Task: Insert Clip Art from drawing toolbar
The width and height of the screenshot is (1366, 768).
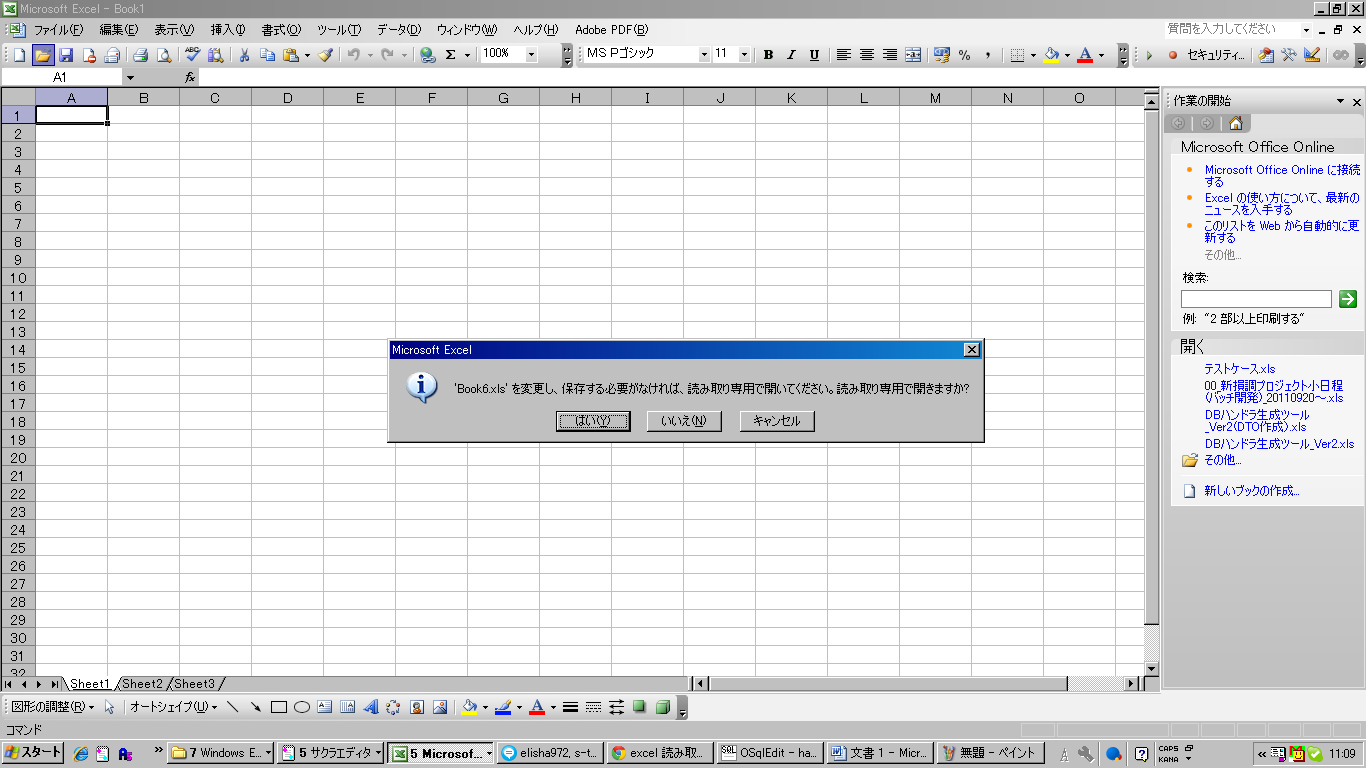Action: point(417,707)
